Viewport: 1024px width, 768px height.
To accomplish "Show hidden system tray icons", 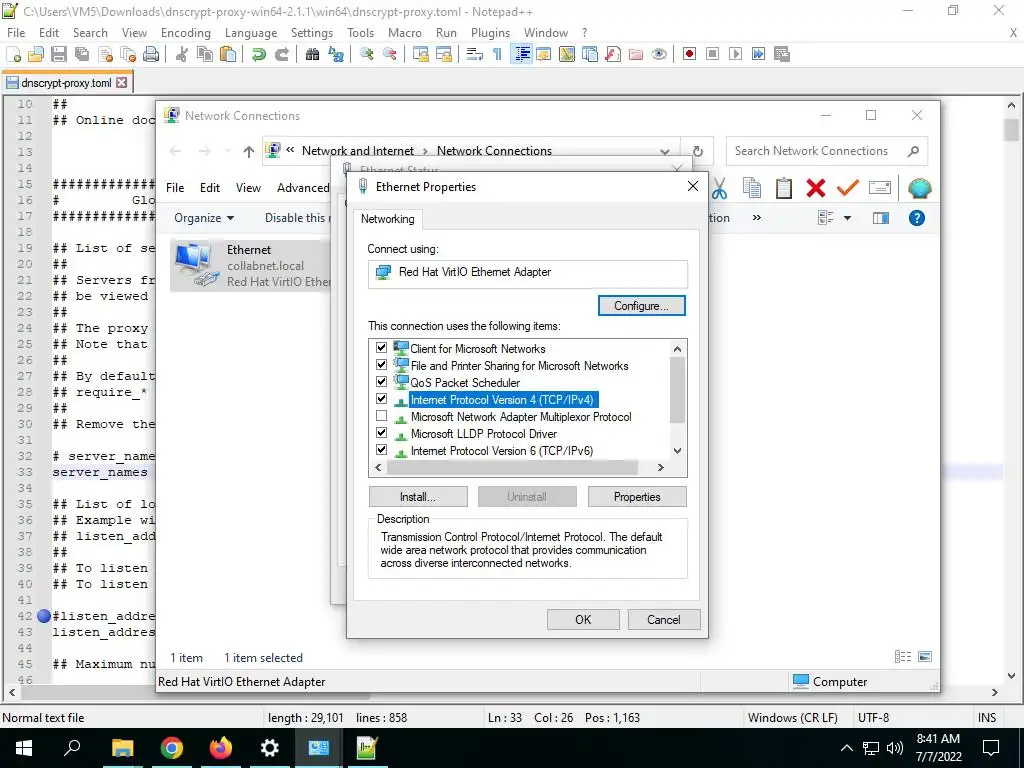I will pos(846,748).
